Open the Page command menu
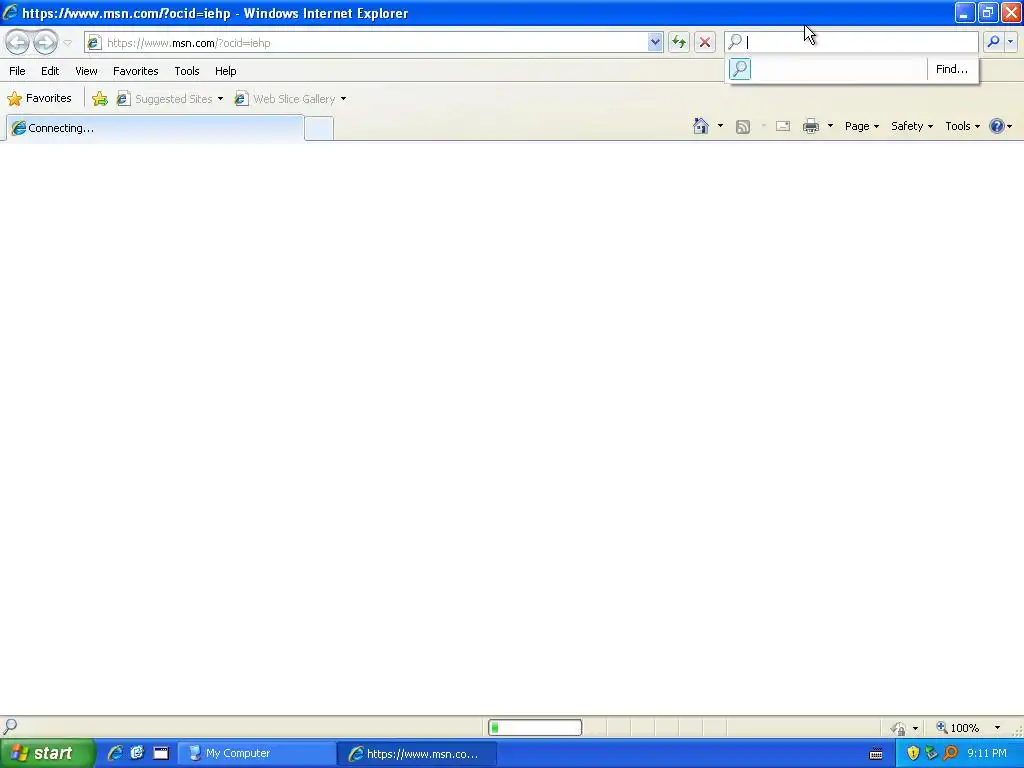 click(862, 126)
